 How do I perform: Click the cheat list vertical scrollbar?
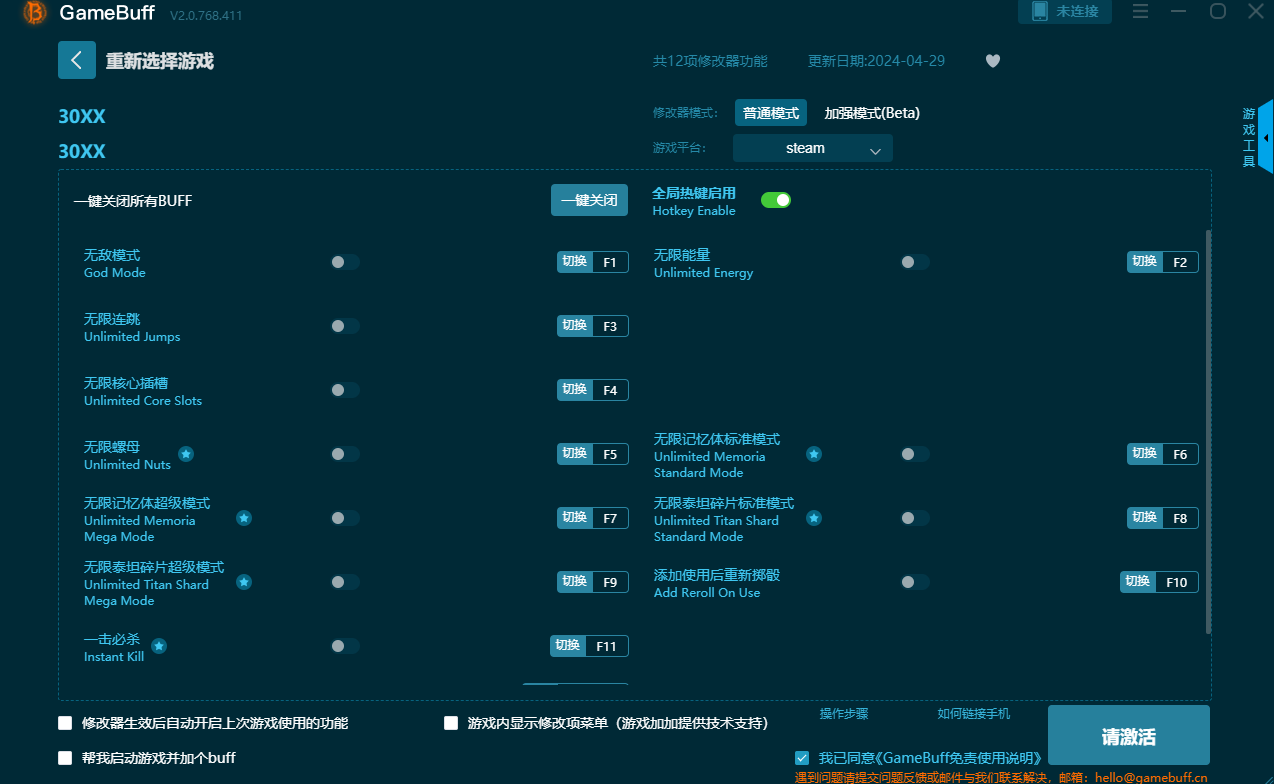1208,432
